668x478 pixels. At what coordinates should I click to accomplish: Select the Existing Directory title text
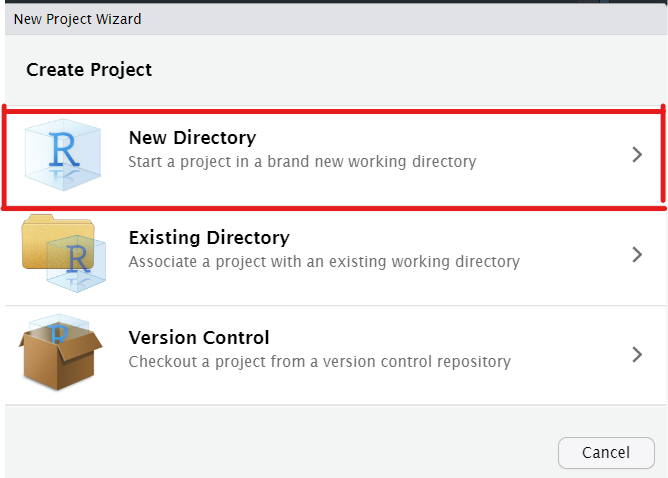209,238
